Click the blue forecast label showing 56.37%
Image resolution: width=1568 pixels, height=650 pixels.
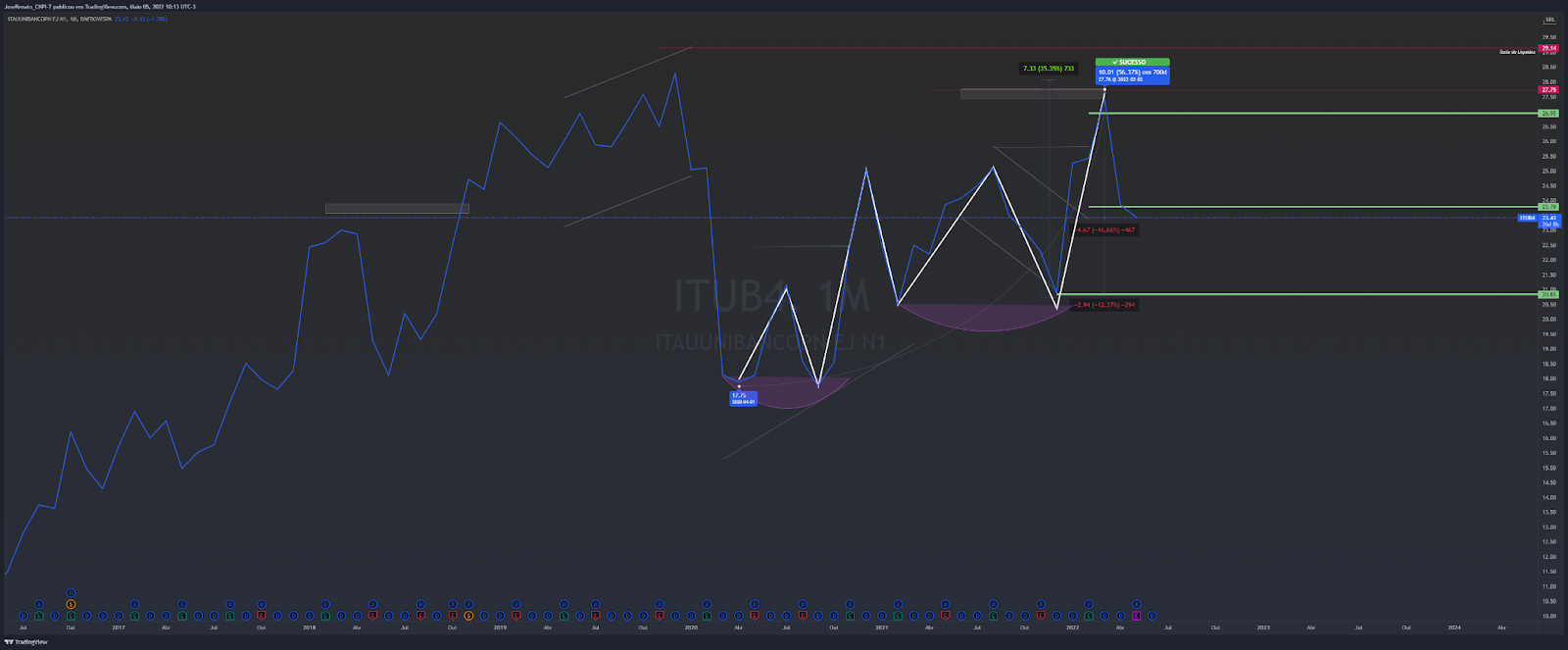1132,75
